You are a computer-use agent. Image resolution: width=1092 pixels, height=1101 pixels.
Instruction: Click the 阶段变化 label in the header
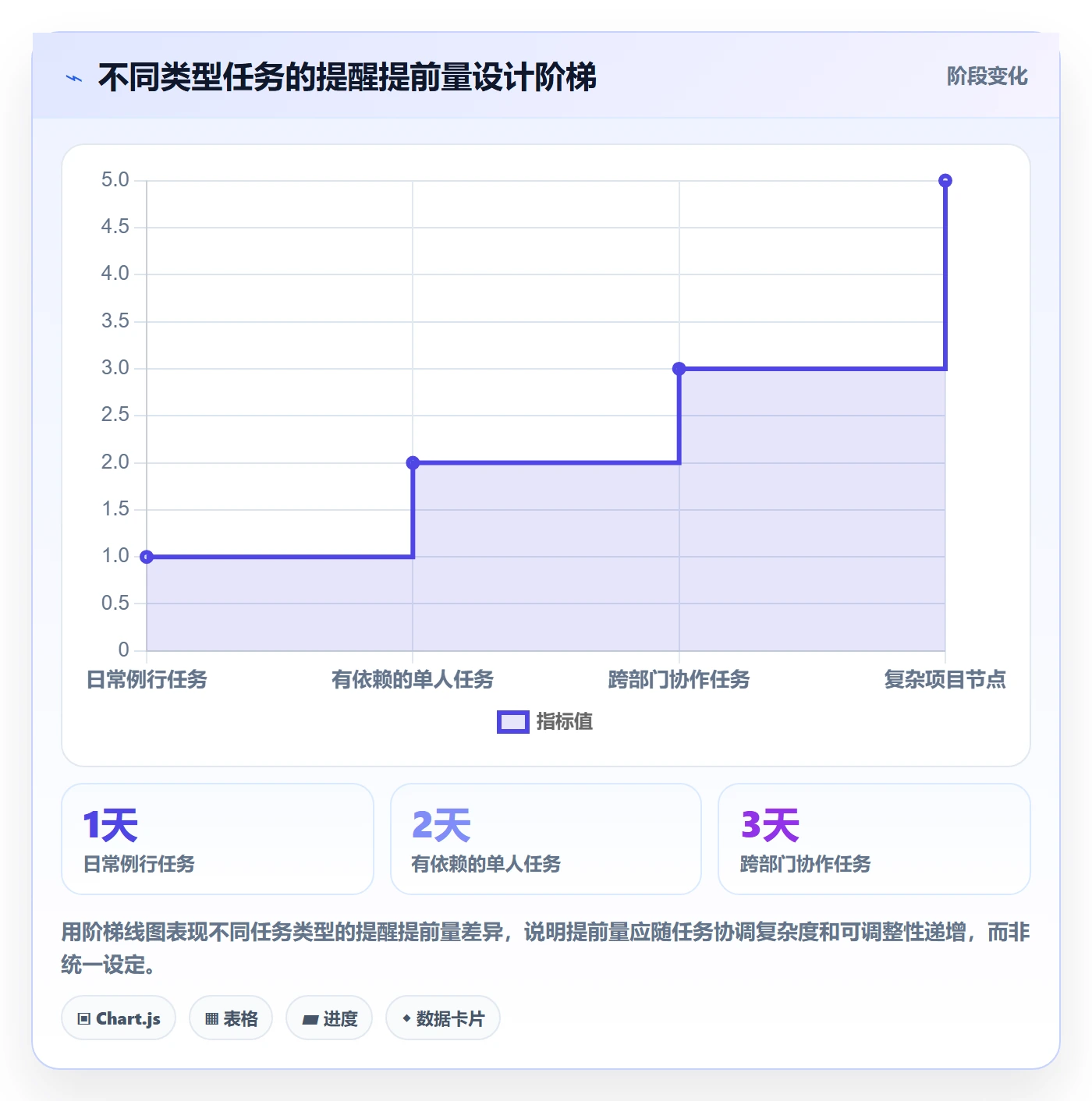pos(987,76)
